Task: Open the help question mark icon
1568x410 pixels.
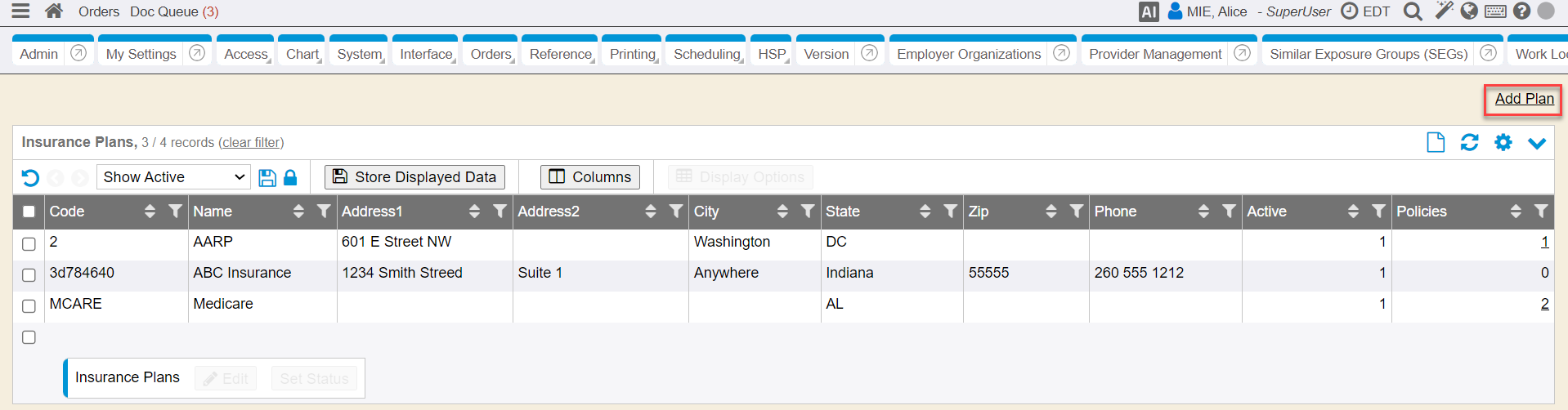Action: [1521, 11]
